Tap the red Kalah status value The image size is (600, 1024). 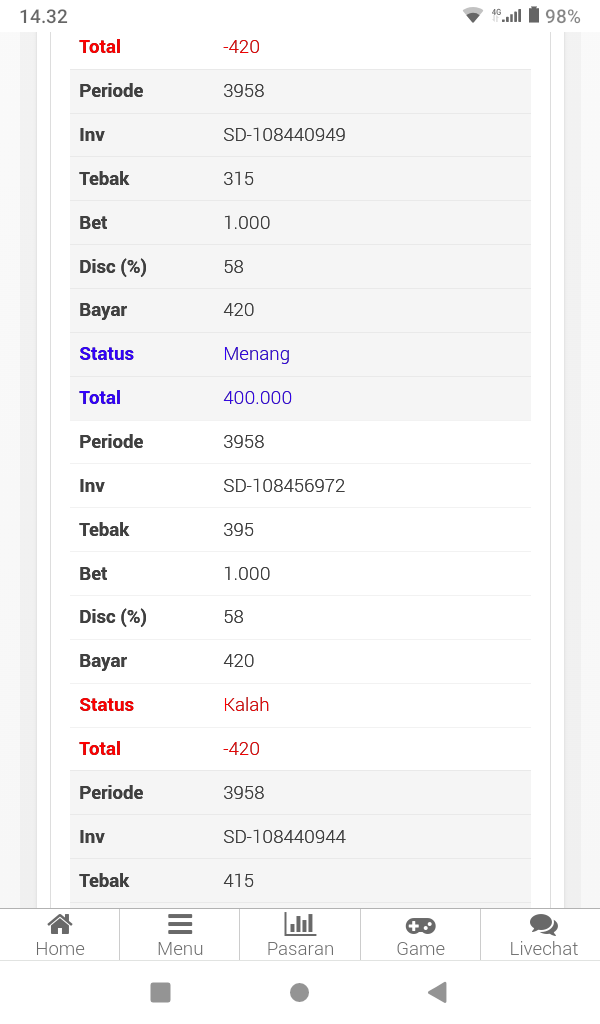click(x=246, y=705)
